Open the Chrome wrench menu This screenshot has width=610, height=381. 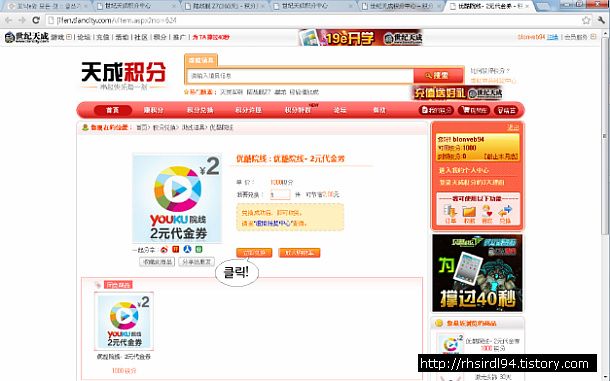(x=601, y=20)
